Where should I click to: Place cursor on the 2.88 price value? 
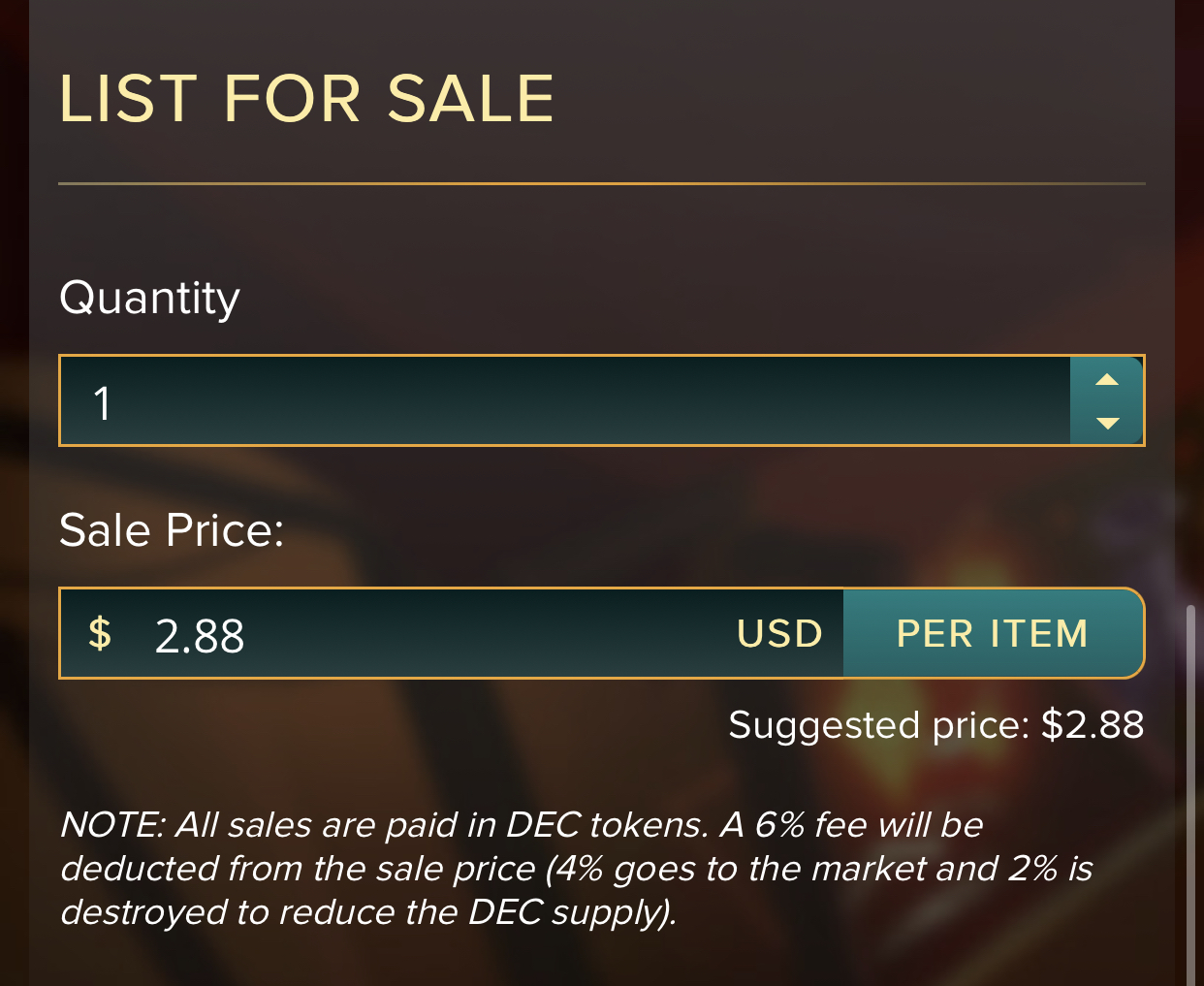click(200, 636)
